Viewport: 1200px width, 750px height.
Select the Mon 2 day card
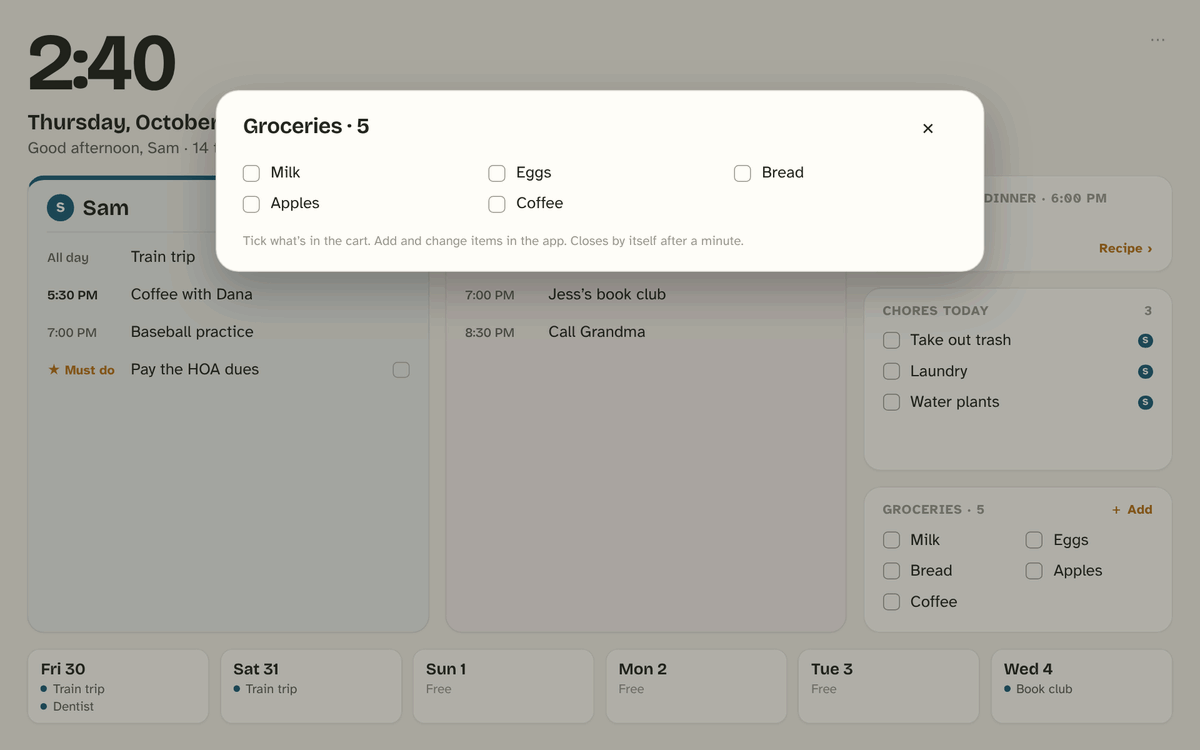tap(695, 687)
